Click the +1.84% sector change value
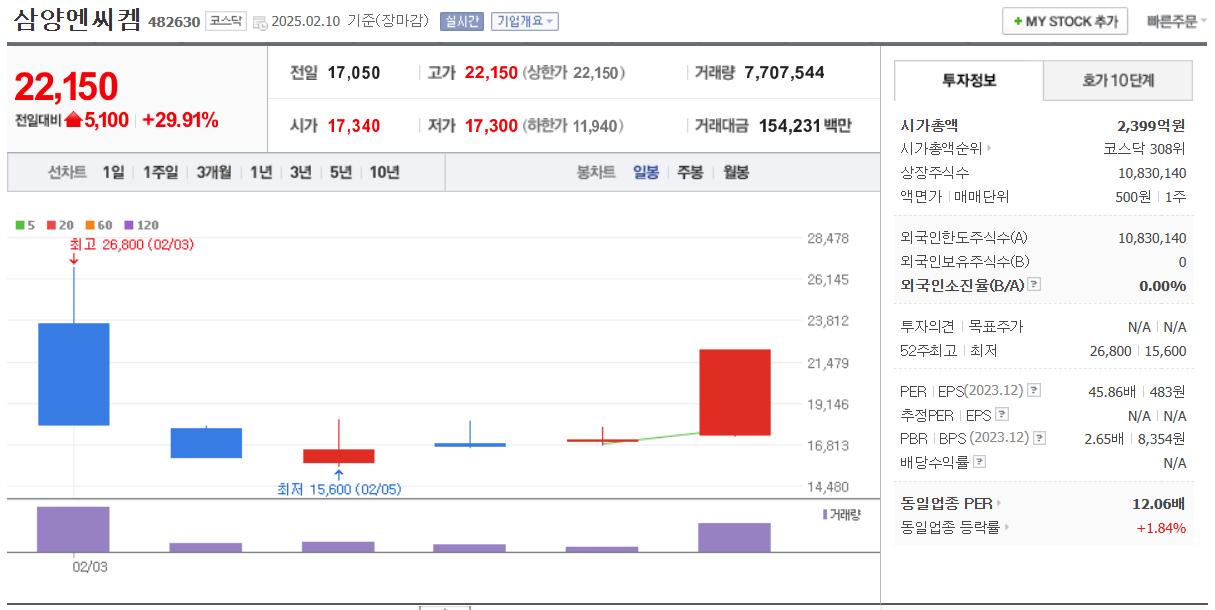The height and width of the screenshot is (610, 1215). tap(1161, 527)
